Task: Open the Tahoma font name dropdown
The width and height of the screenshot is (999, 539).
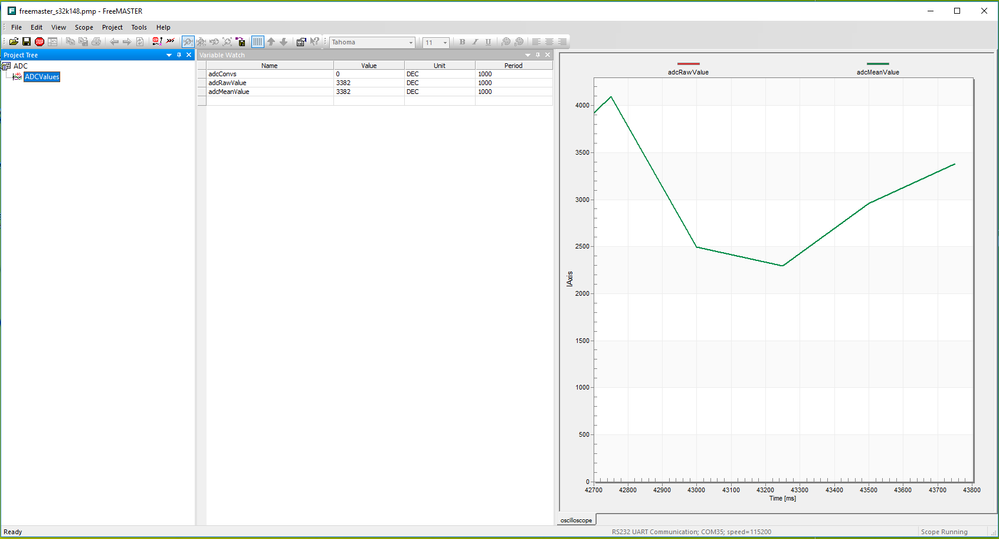Action: pos(411,43)
